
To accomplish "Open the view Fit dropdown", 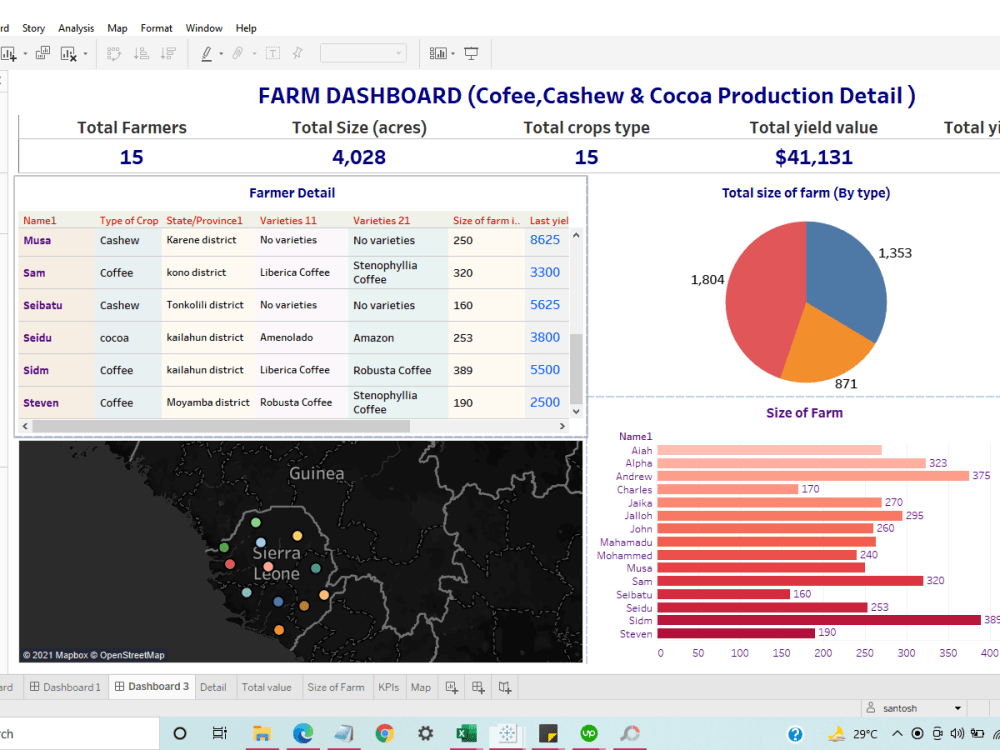I will [x=397, y=52].
